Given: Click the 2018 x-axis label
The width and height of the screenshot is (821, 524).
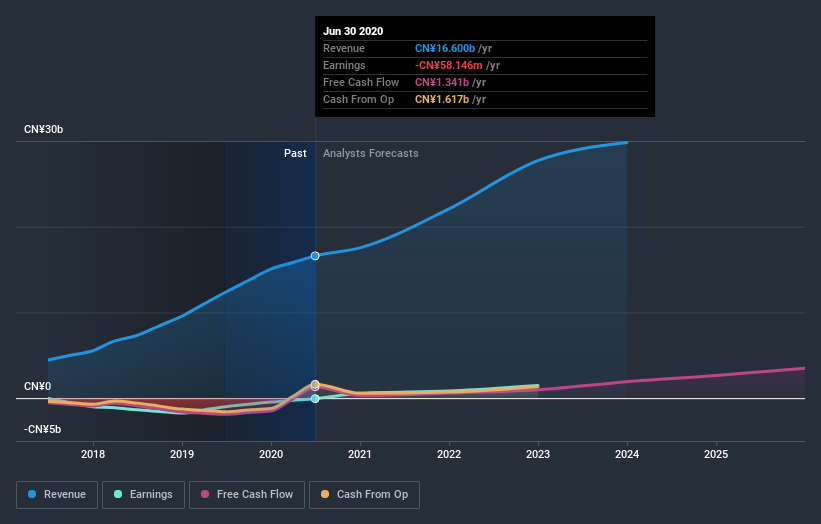Looking at the screenshot, I should 93,454.
